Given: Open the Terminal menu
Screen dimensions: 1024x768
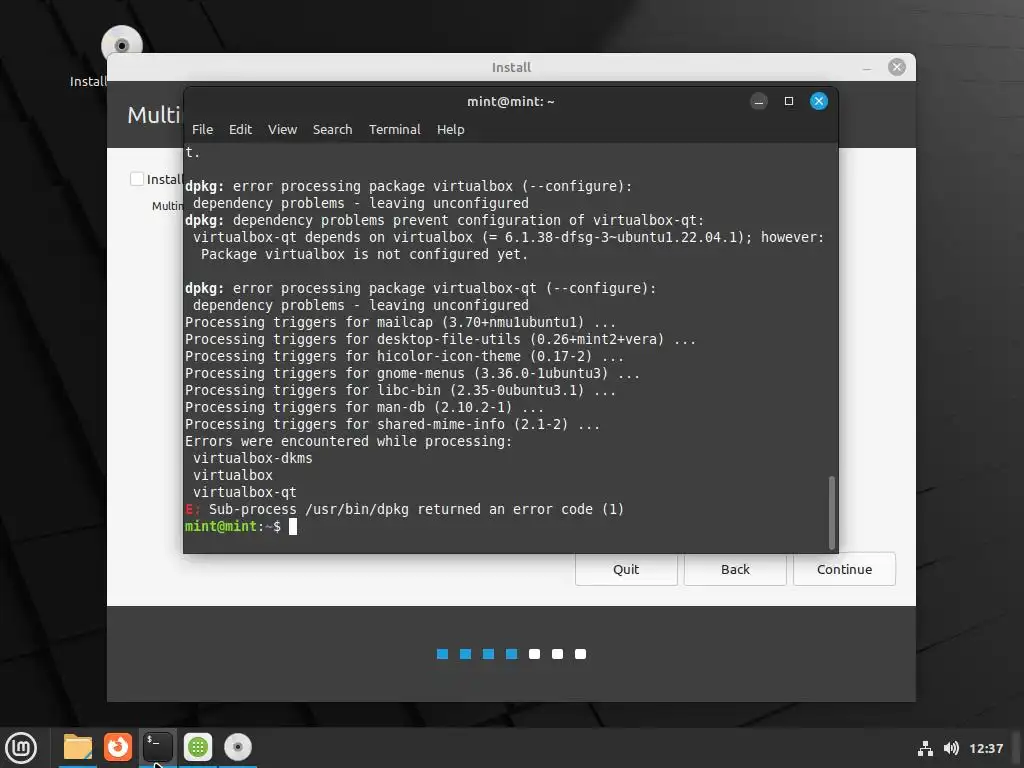Looking at the screenshot, I should [394, 129].
